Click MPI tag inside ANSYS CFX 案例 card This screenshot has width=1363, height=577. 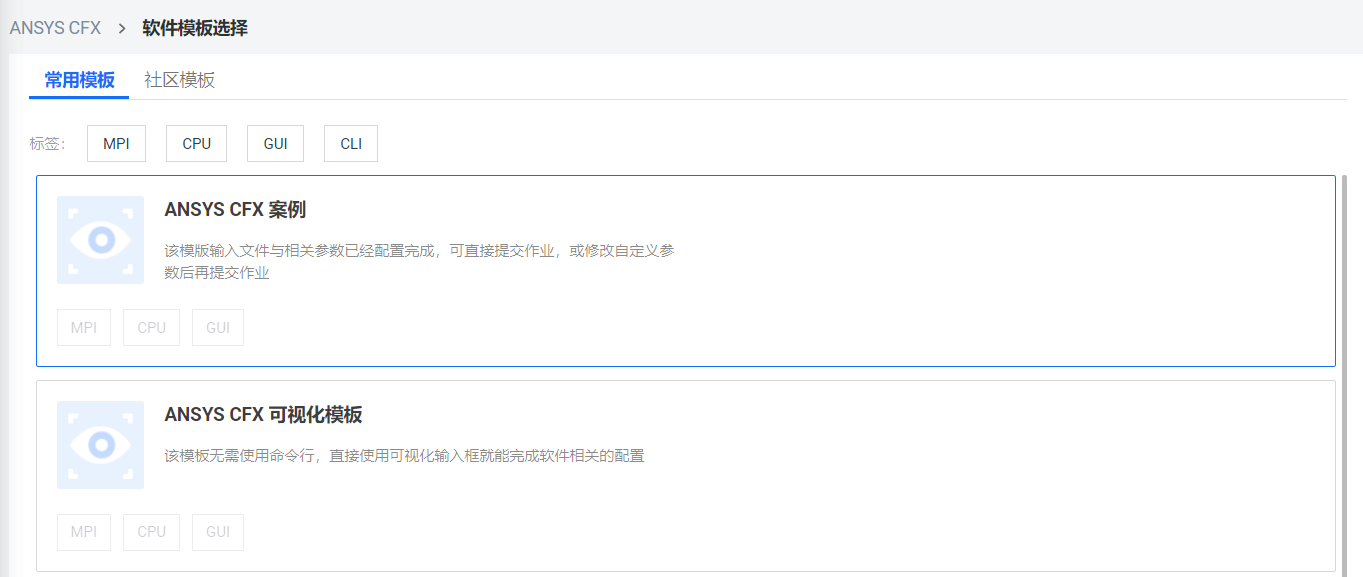click(x=84, y=328)
